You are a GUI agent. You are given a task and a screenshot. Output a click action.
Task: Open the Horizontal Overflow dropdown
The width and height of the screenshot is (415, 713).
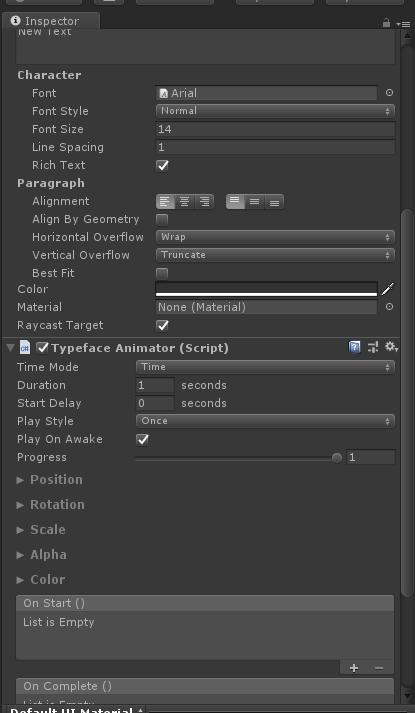click(x=275, y=237)
